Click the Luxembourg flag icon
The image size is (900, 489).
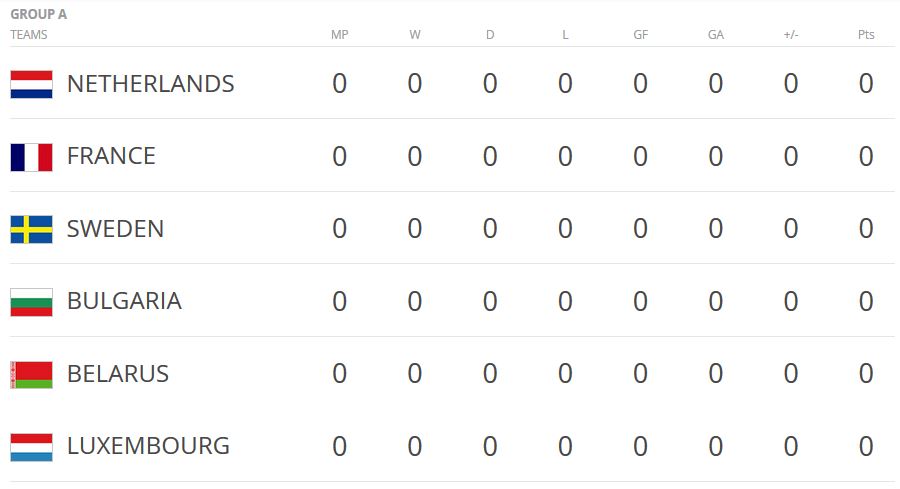tap(31, 447)
